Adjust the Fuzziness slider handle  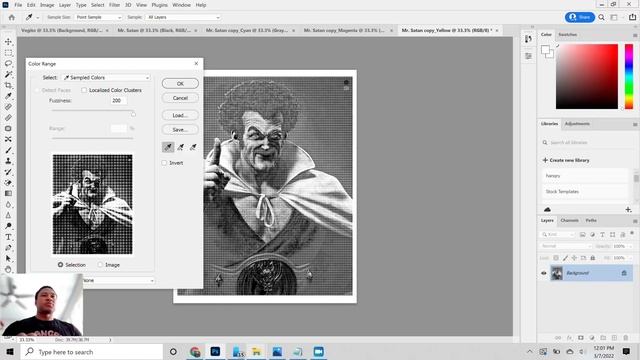pyautogui.click(x=133, y=114)
